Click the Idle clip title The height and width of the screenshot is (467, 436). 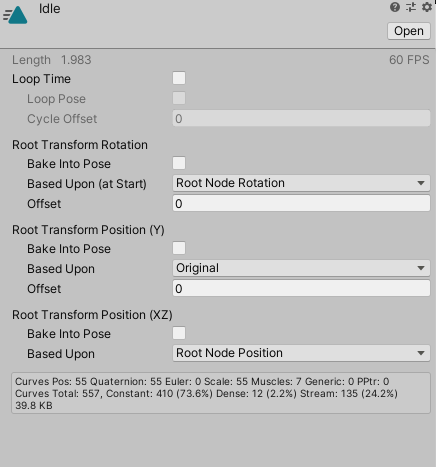[x=50, y=9]
